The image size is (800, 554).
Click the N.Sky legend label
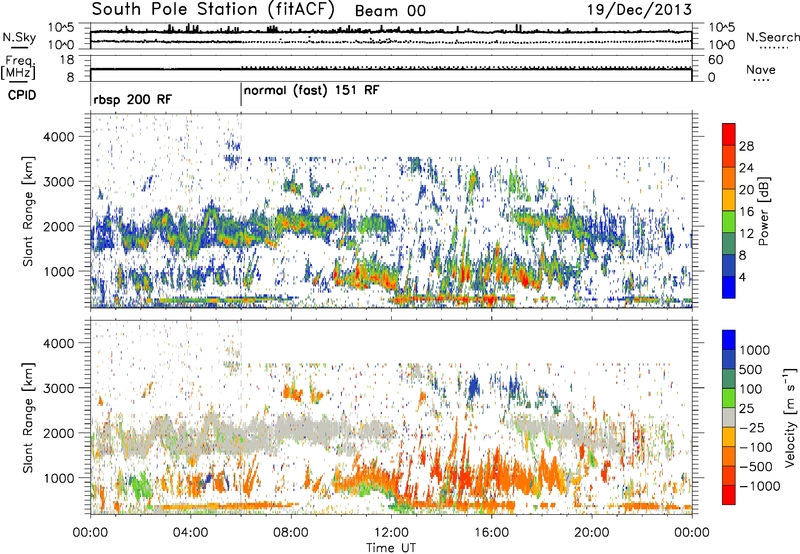(19, 38)
